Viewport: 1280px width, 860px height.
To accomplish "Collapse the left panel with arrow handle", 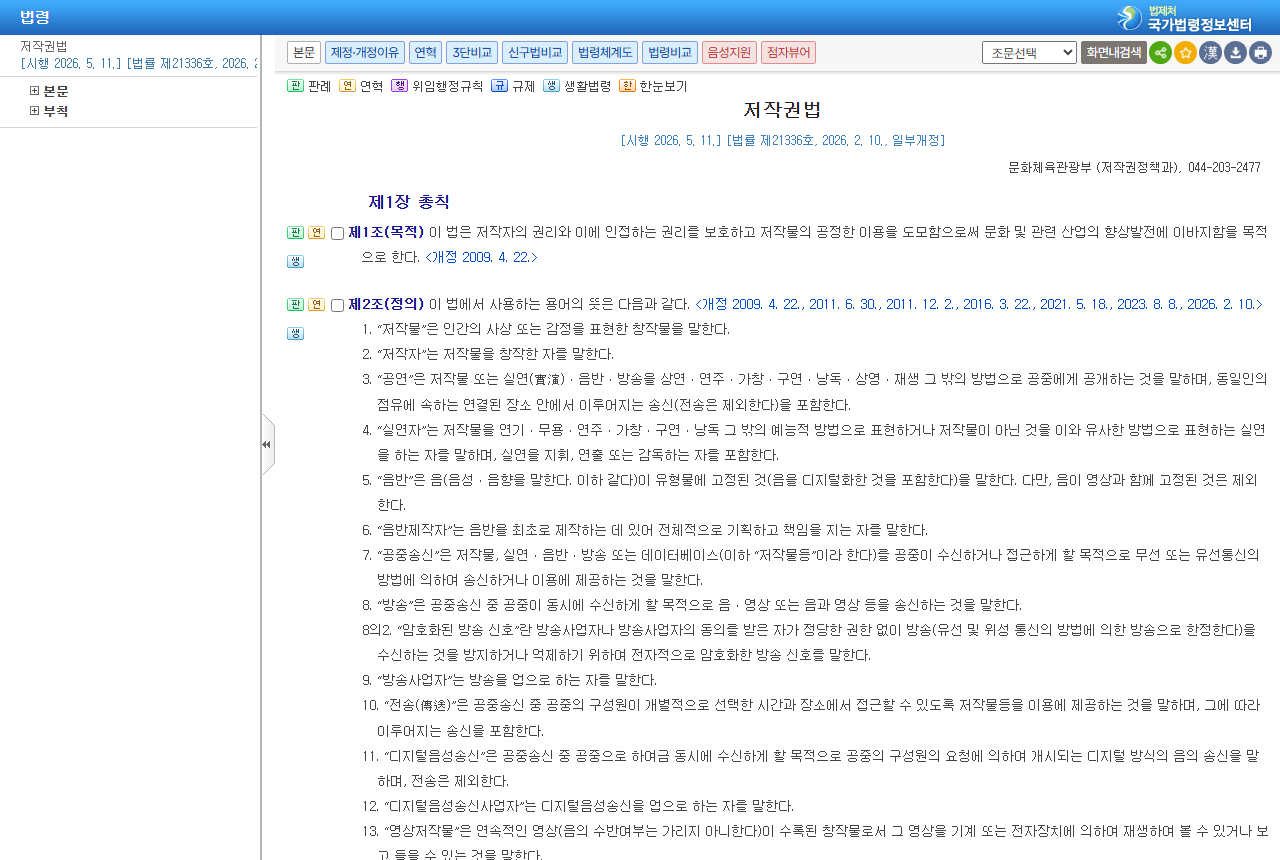I will [267, 444].
